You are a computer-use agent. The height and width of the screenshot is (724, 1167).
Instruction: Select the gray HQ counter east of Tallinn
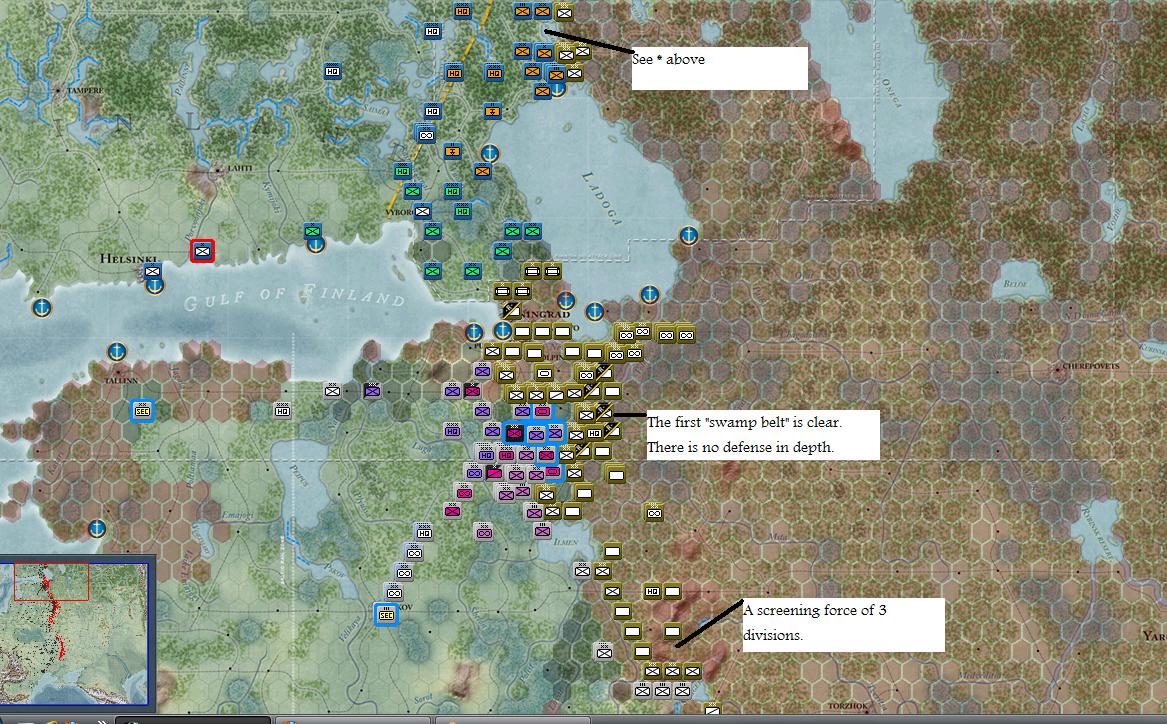[x=282, y=411]
